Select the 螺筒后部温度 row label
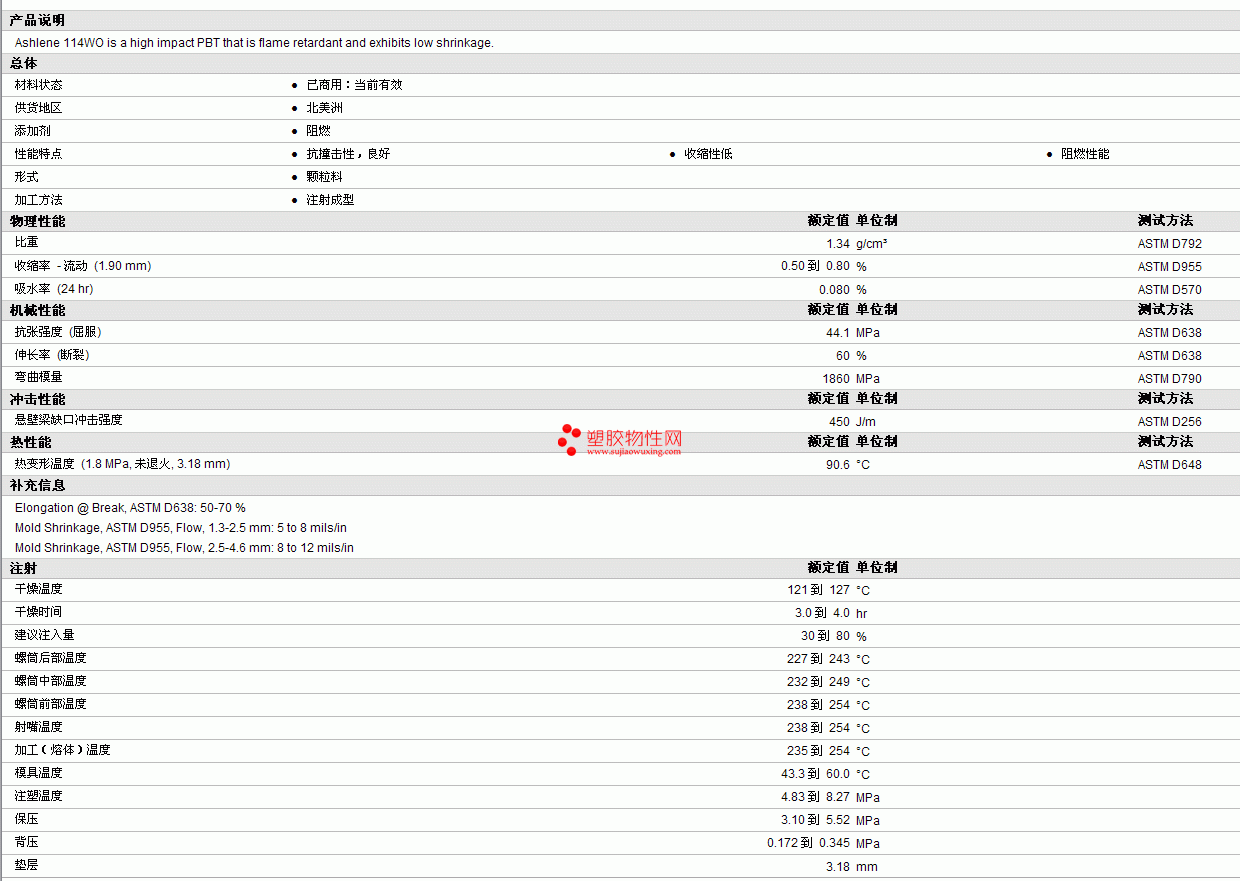Image resolution: width=1240 pixels, height=881 pixels. (x=50, y=658)
